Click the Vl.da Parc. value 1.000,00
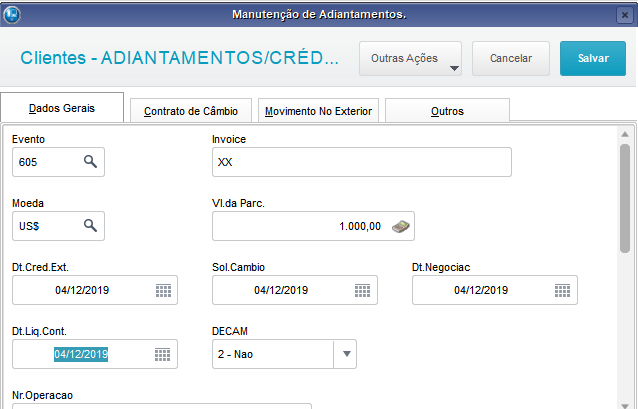 360,226
